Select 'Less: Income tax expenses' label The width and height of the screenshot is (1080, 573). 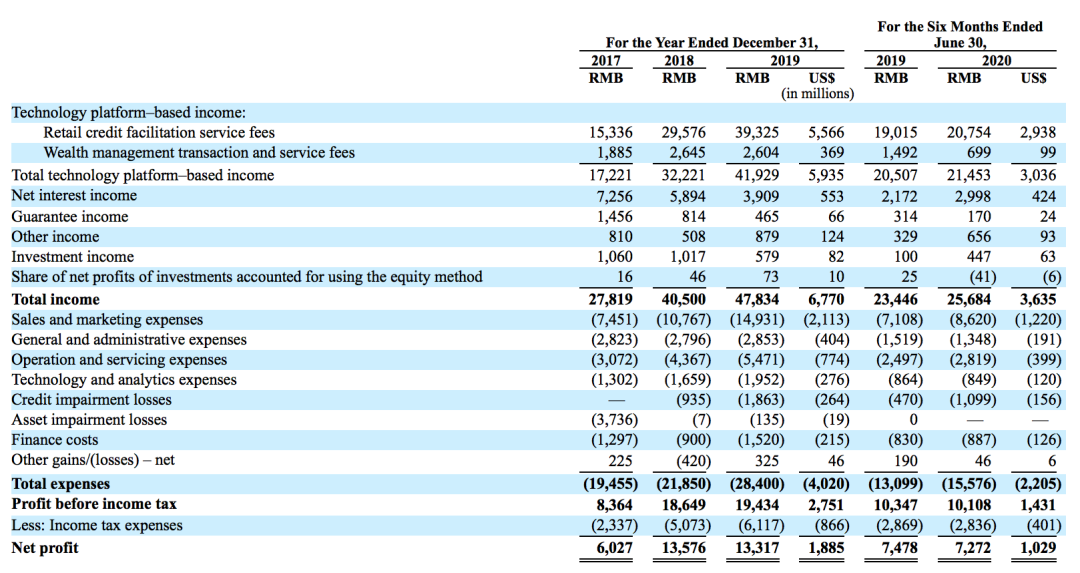pos(97,525)
